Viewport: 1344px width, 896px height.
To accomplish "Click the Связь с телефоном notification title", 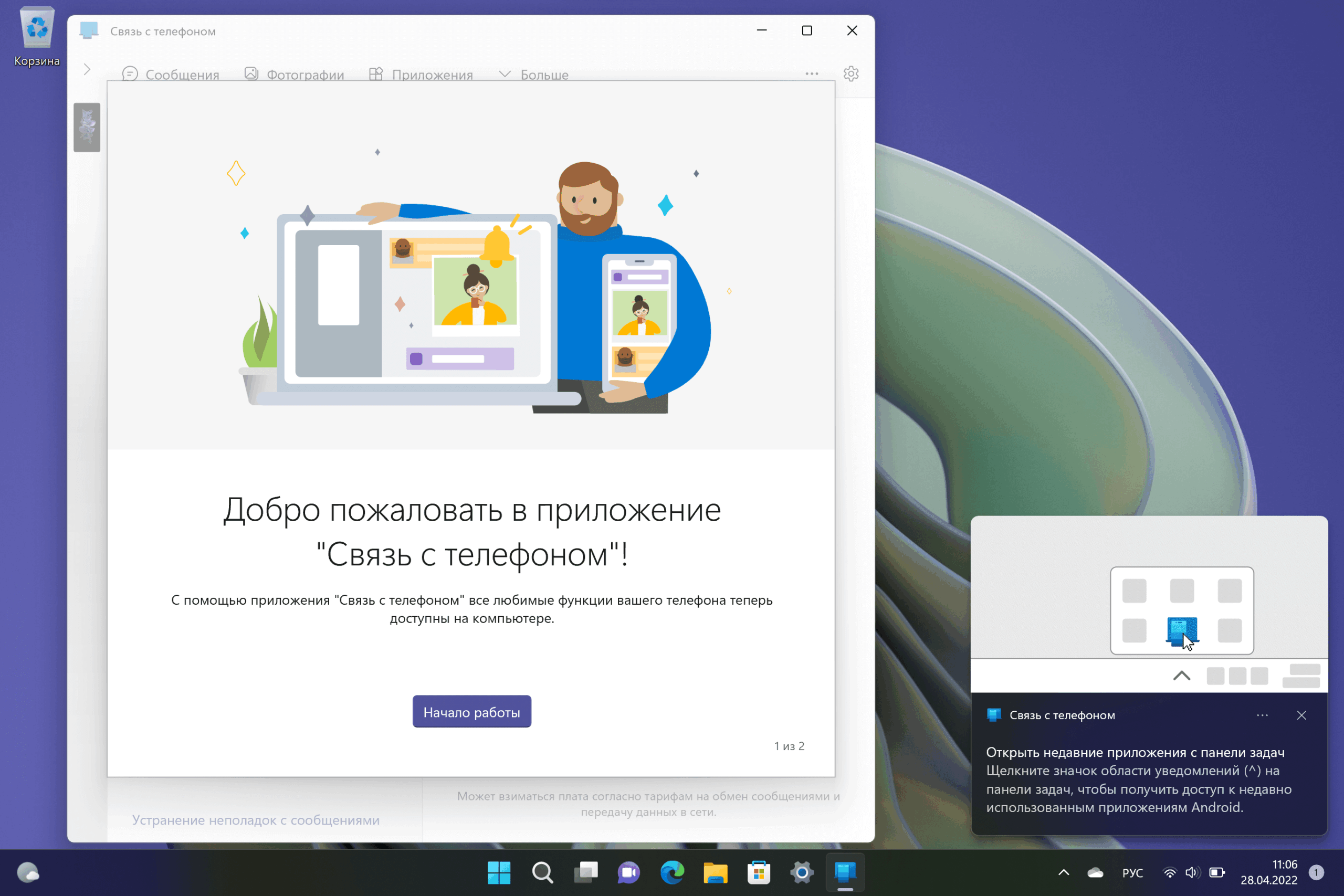I will 1062,715.
